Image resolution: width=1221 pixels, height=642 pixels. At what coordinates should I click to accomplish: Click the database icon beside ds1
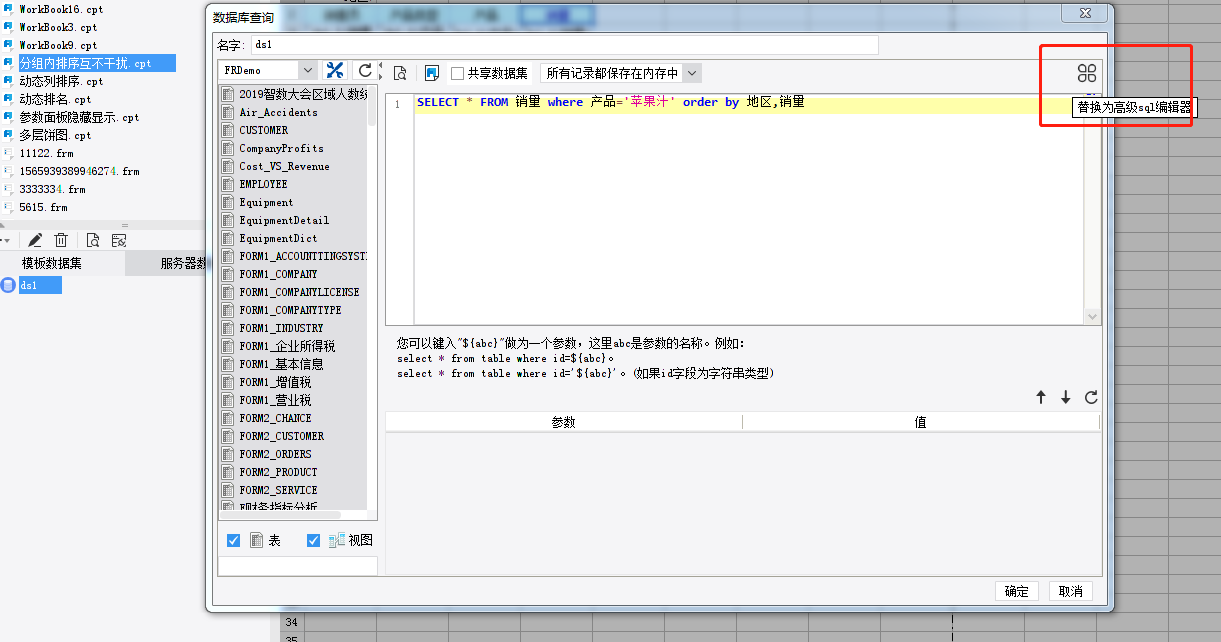click(x=8, y=285)
